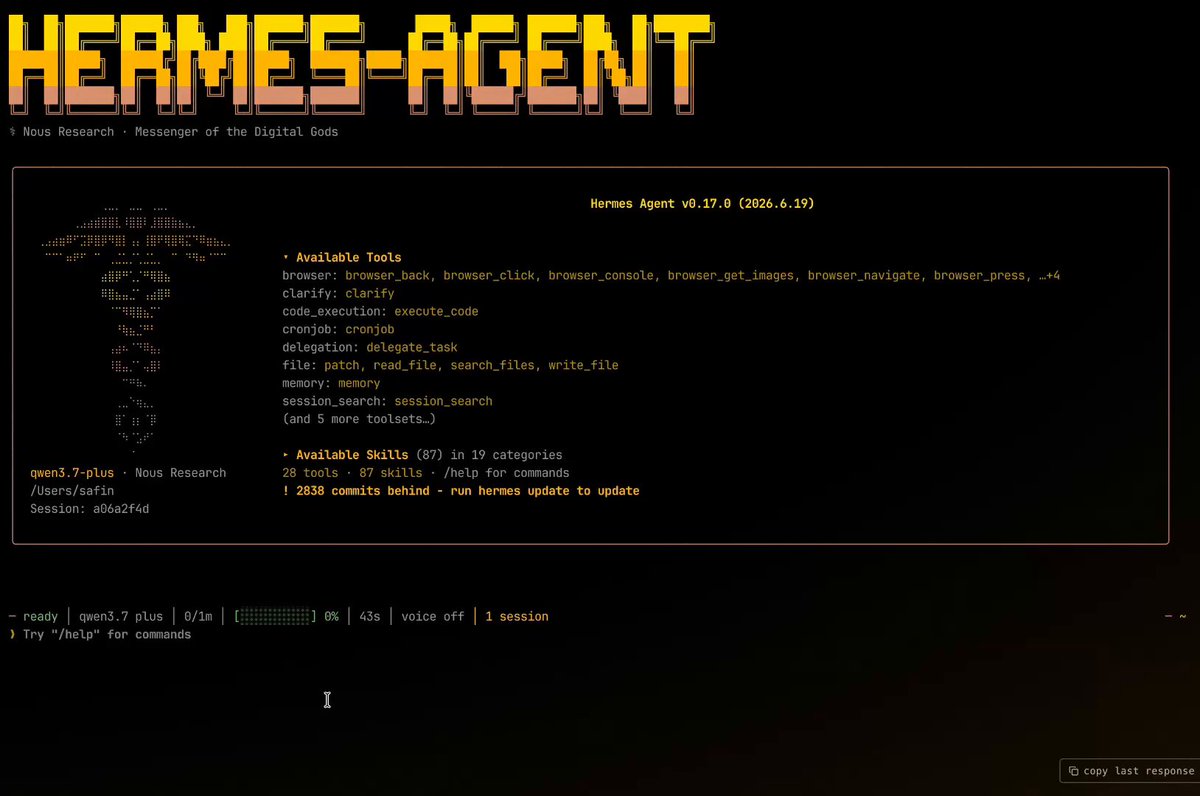Click 'qwen3.7-plus' model name under logo

coord(72,473)
